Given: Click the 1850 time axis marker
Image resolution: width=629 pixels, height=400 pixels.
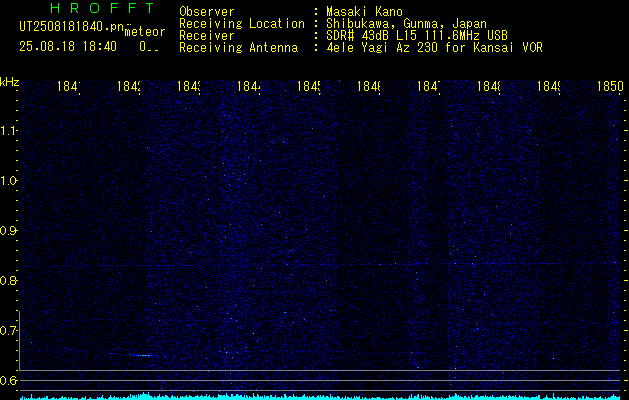Looking at the screenshot, I should 610,86.
